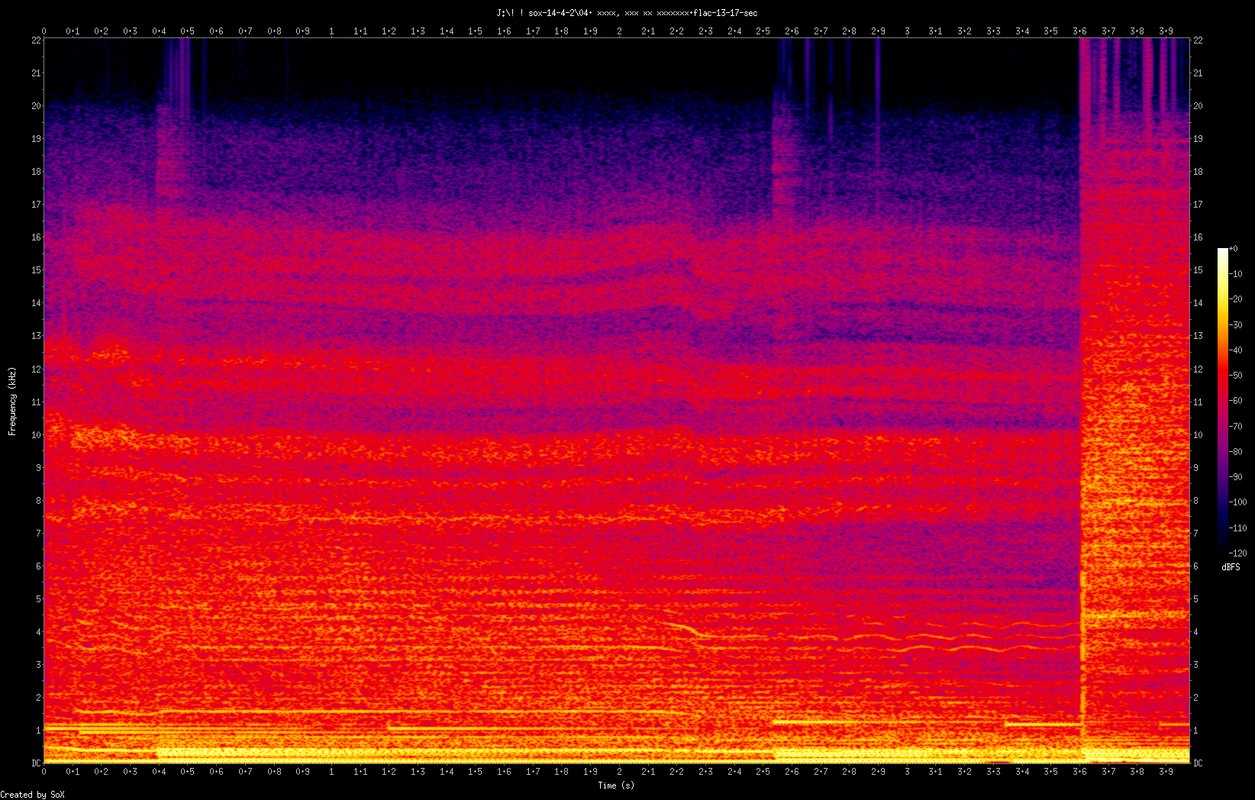Click the -50 value on the dBFS scale

(x=1236, y=375)
